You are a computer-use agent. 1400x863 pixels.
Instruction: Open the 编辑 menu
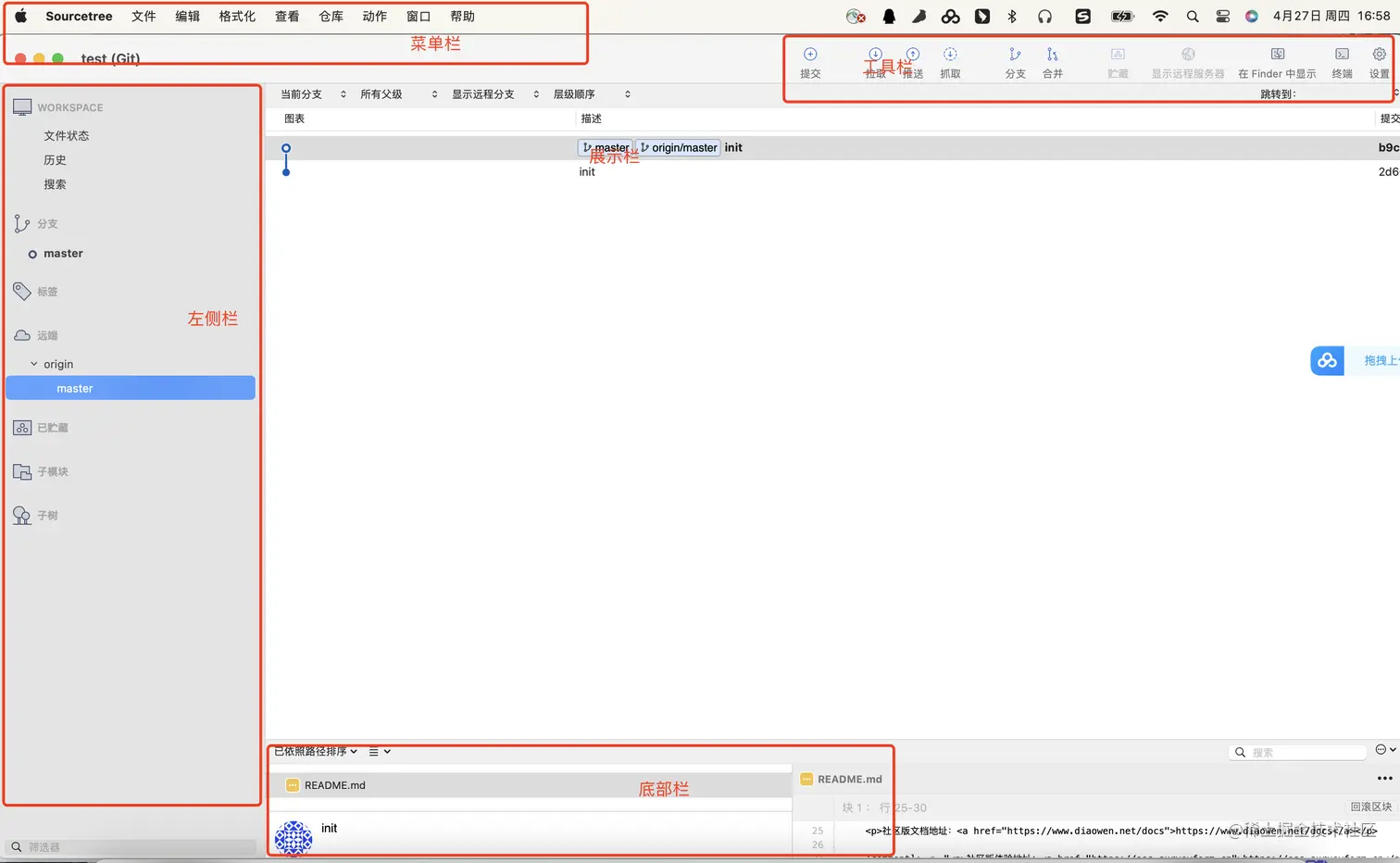(188, 17)
